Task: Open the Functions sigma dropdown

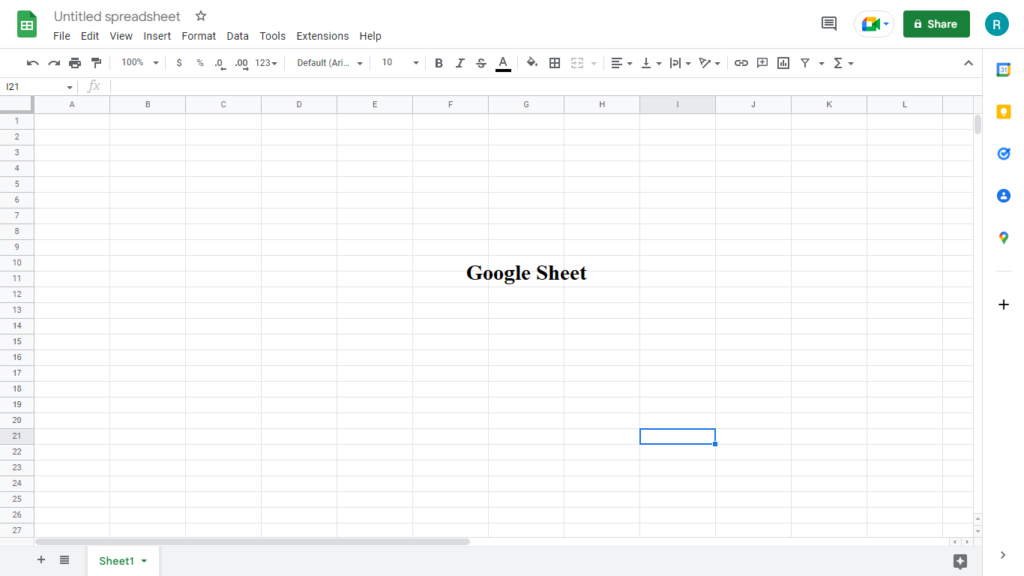Action: [843, 63]
